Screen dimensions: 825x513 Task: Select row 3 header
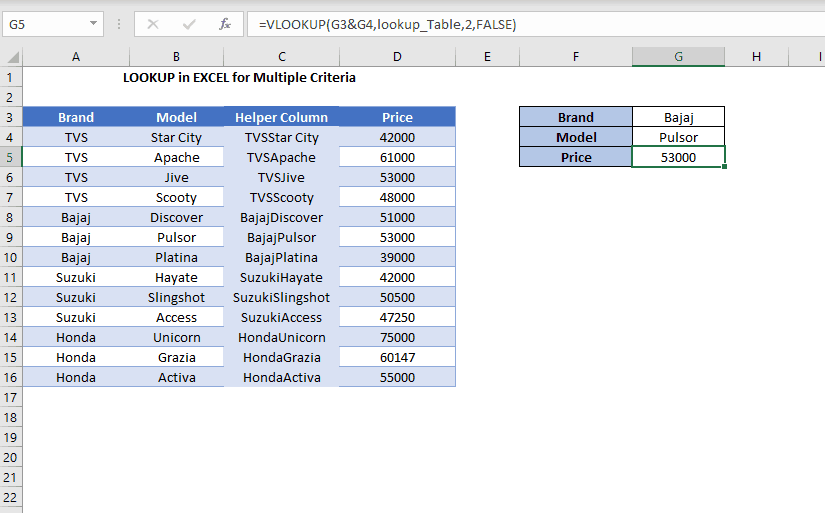click(11, 117)
